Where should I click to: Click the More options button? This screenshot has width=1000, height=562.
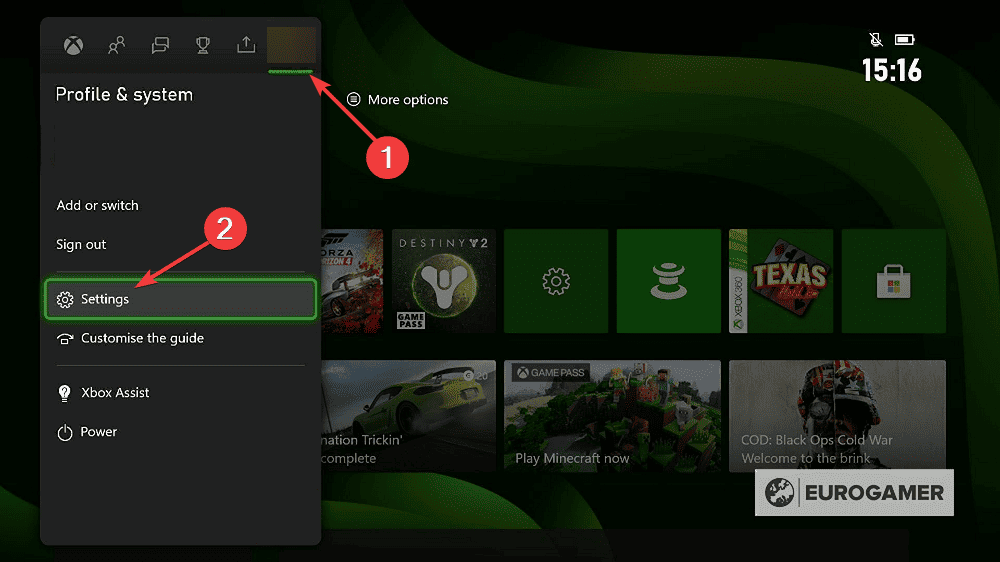coord(398,100)
